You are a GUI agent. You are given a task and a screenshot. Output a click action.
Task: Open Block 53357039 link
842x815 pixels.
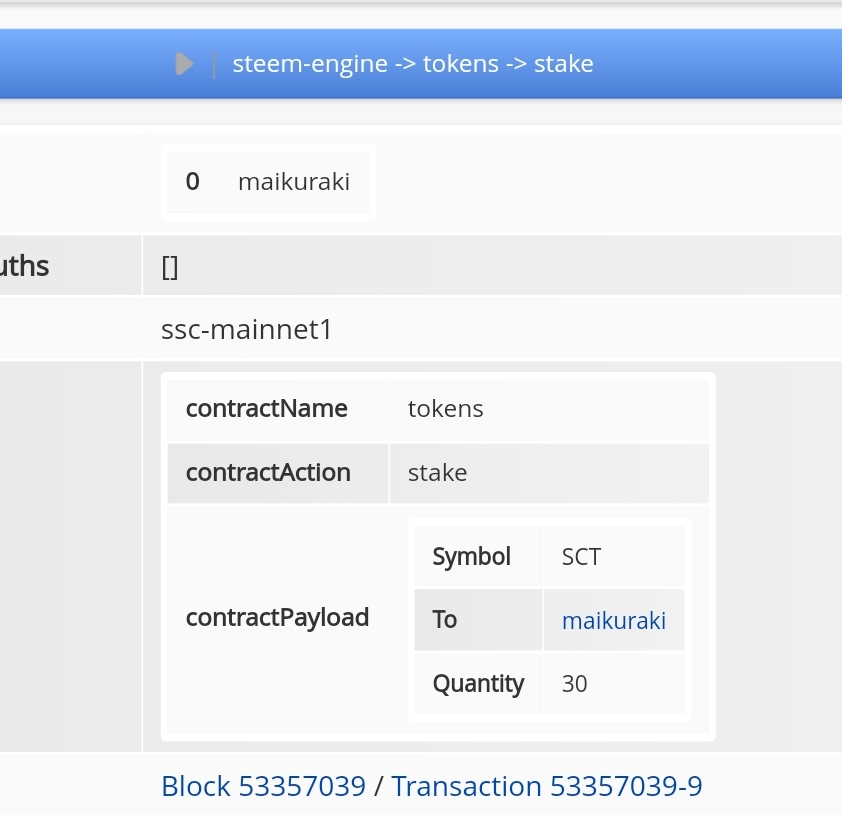pyautogui.click(x=263, y=786)
